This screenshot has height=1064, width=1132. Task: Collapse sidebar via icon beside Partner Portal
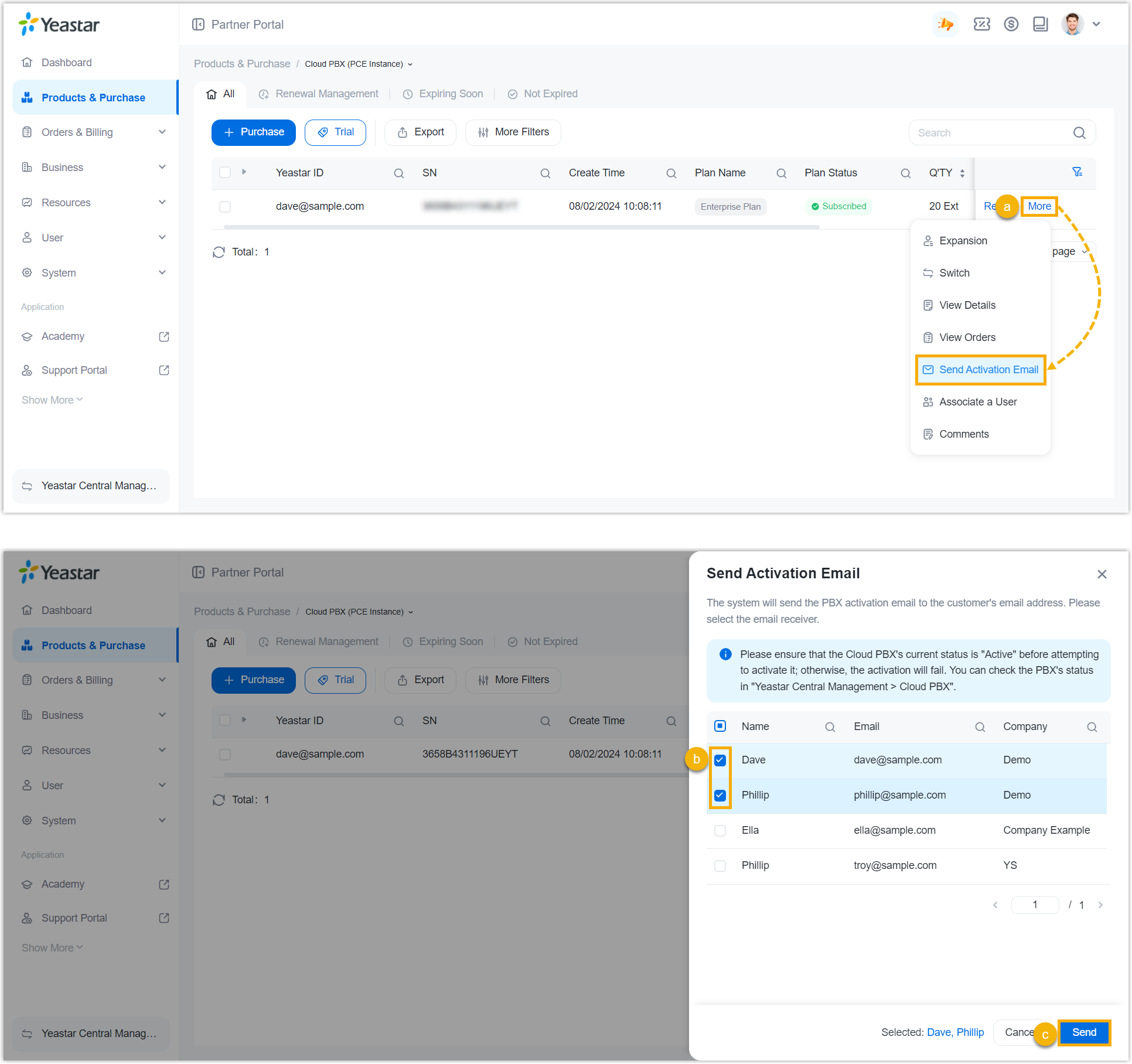point(198,25)
